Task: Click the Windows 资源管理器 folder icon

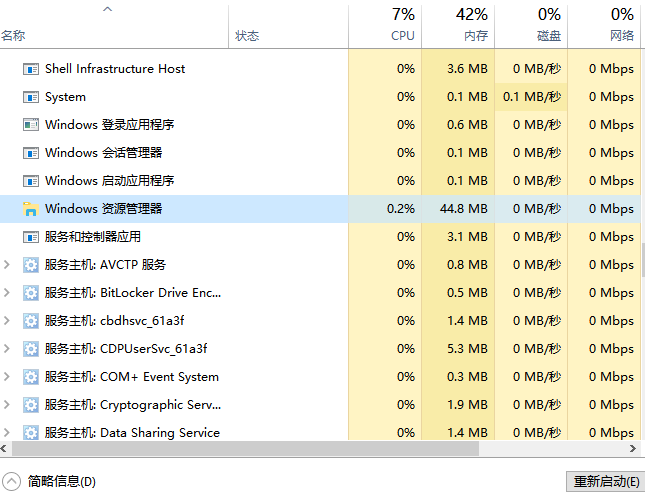Action: (31, 209)
